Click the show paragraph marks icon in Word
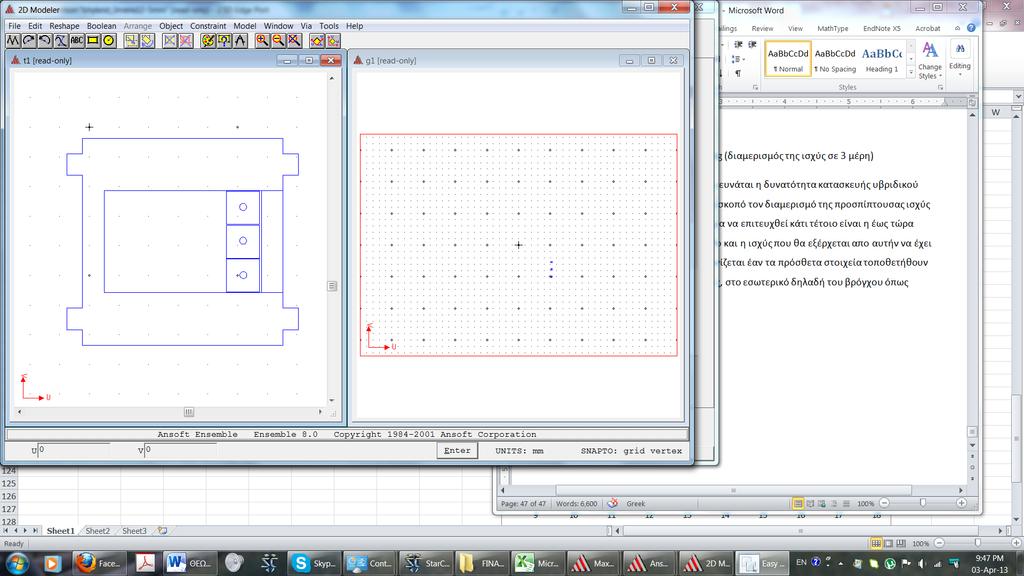Screen dimensions: 1024x576 point(738,73)
